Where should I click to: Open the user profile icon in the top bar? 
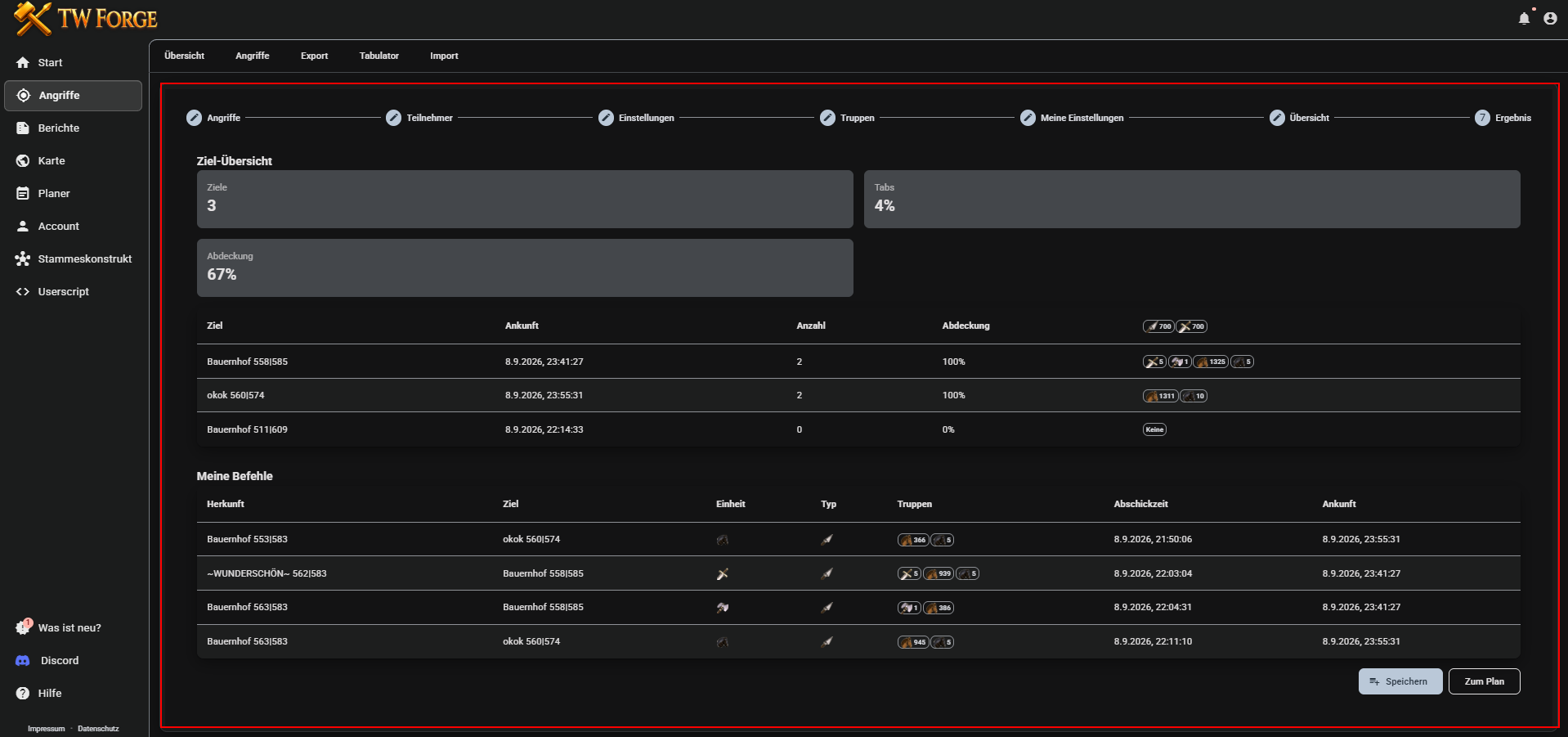click(1550, 18)
